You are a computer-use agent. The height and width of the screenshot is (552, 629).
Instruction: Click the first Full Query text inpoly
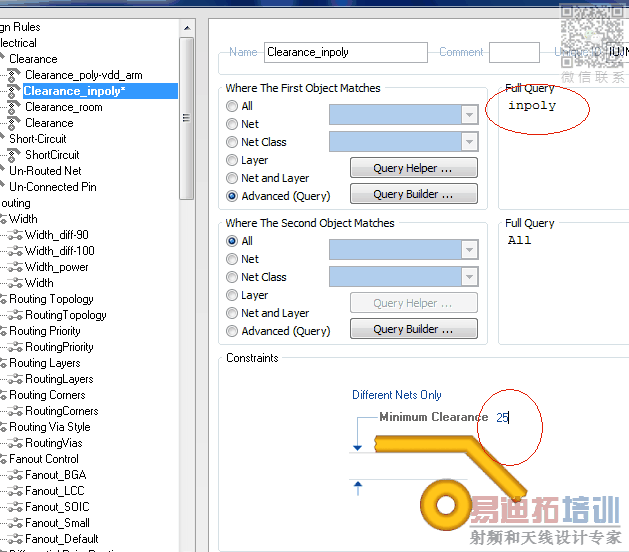(x=532, y=106)
